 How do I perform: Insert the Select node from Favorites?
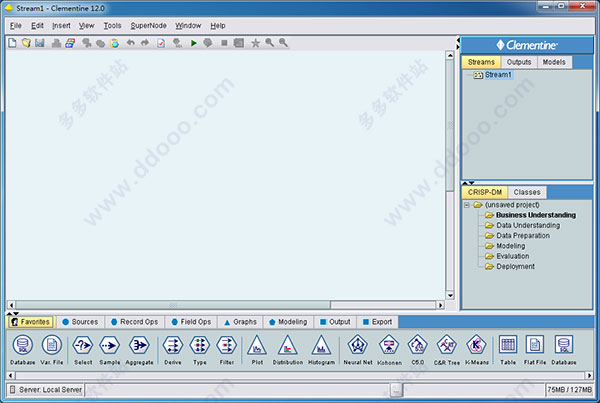83,349
